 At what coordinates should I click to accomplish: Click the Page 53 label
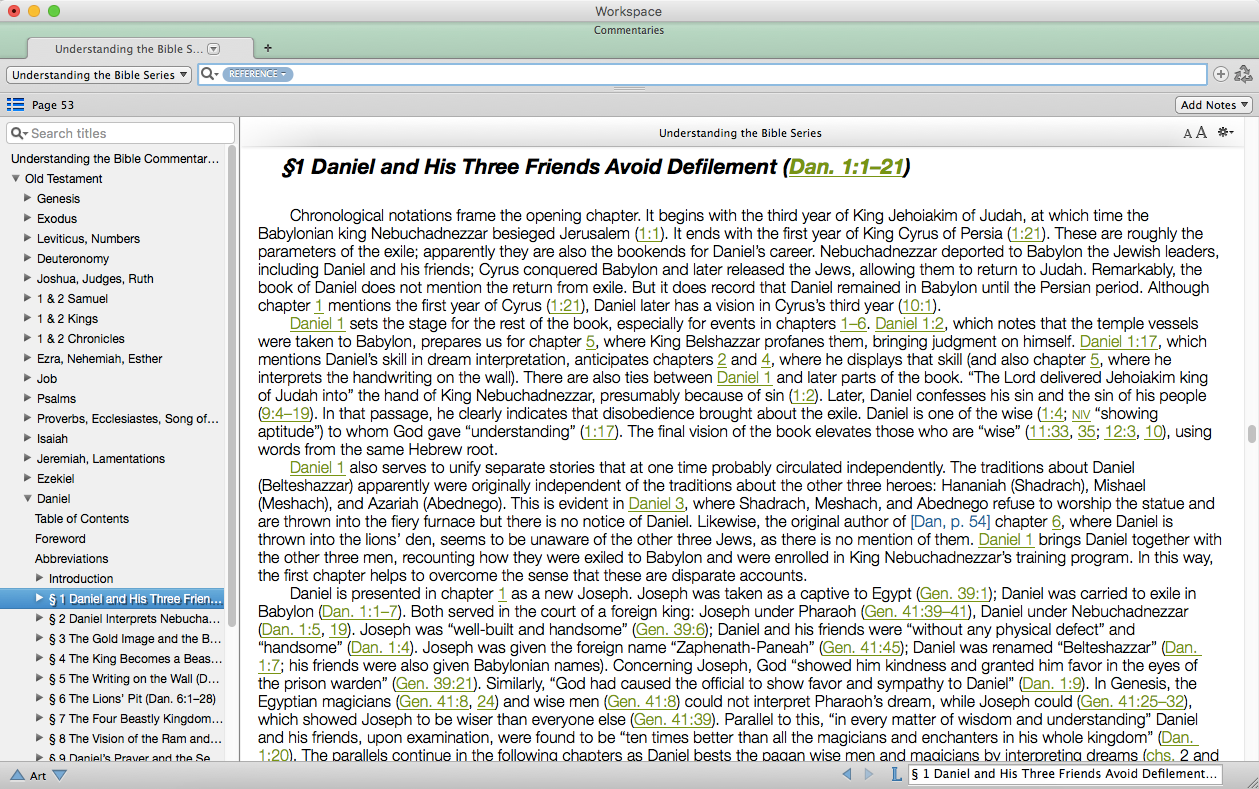pos(53,105)
